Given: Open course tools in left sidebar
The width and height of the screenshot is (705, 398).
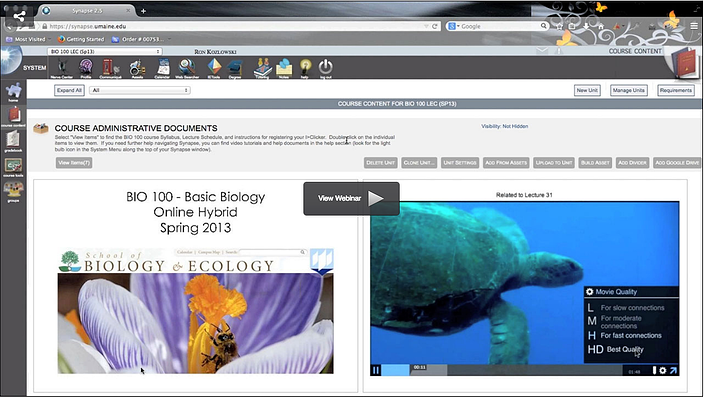Looking at the screenshot, I should pyautogui.click(x=13, y=166).
